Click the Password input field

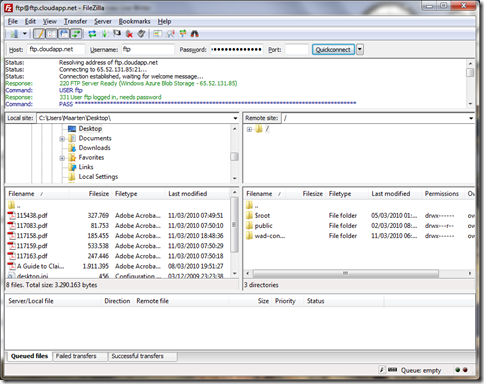tap(237, 49)
